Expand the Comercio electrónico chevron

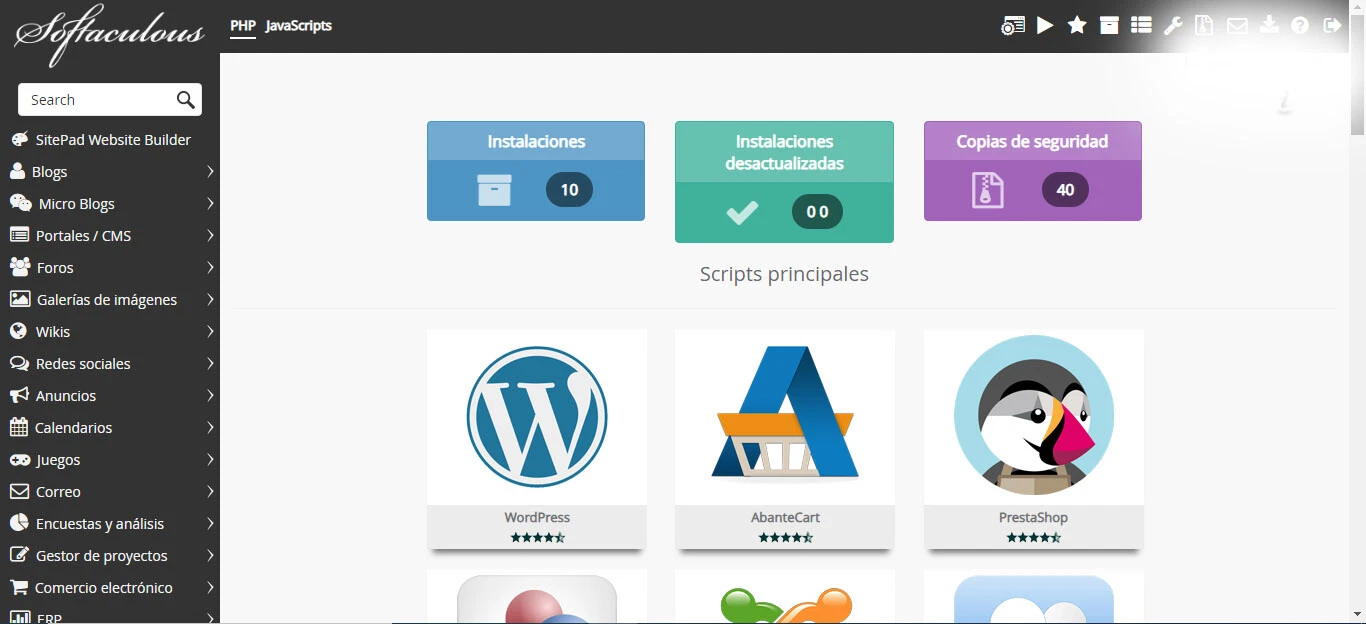tap(210, 587)
